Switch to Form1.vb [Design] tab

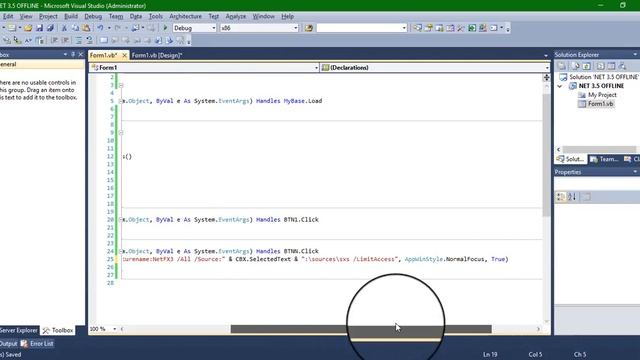(x=157, y=56)
